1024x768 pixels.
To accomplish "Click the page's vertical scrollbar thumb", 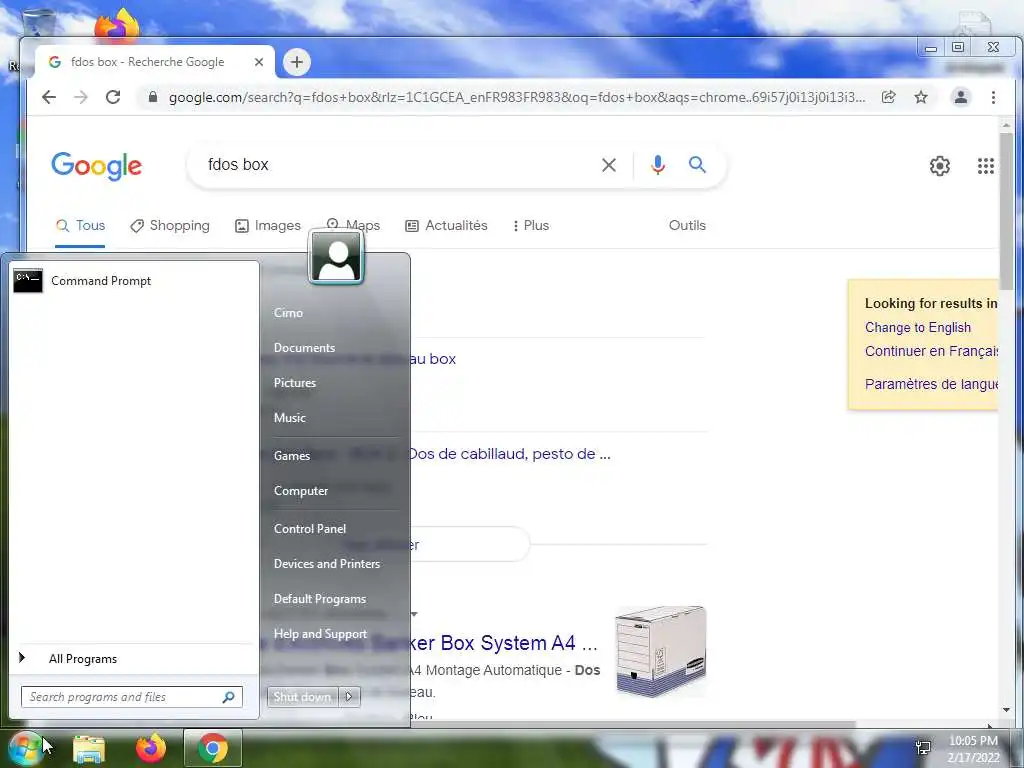I will (1006, 210).
